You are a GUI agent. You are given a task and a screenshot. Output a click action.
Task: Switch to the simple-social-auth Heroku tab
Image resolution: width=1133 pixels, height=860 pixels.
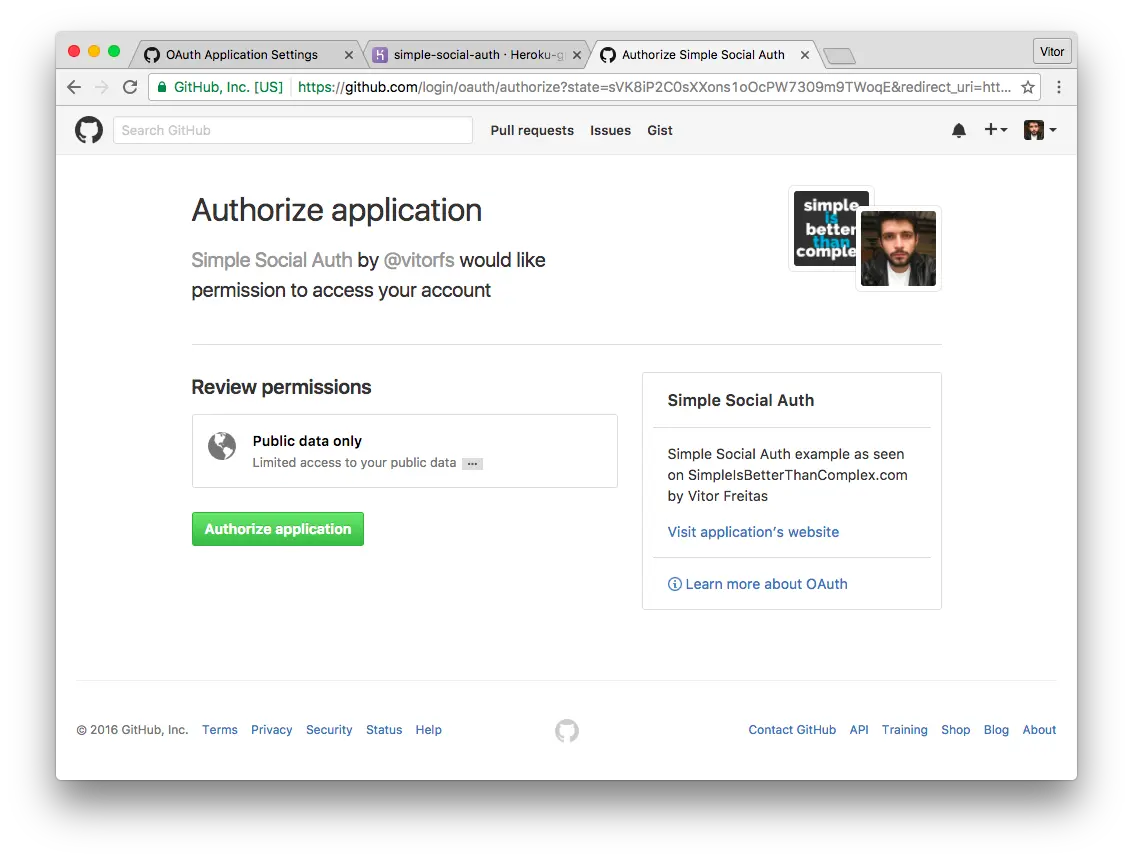[x=470, y=54]
